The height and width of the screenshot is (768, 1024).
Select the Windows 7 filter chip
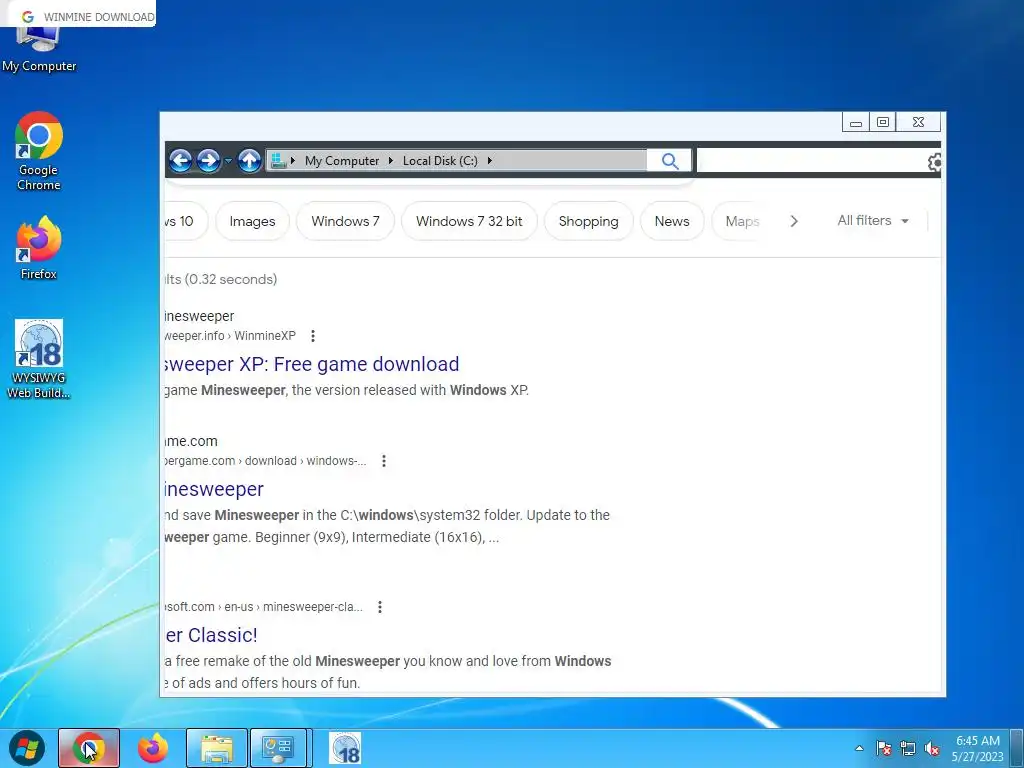click(x=345, y=221)
